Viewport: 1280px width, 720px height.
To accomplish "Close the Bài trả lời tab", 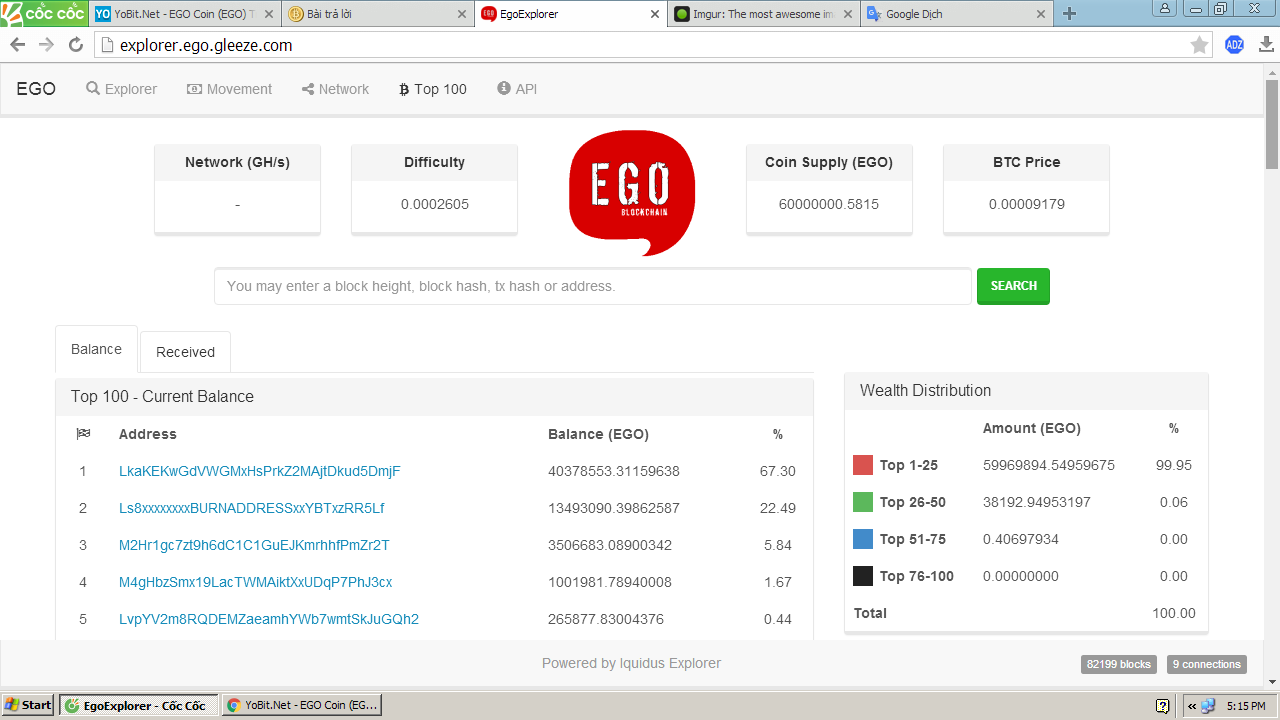I will [x=461, y=14].
